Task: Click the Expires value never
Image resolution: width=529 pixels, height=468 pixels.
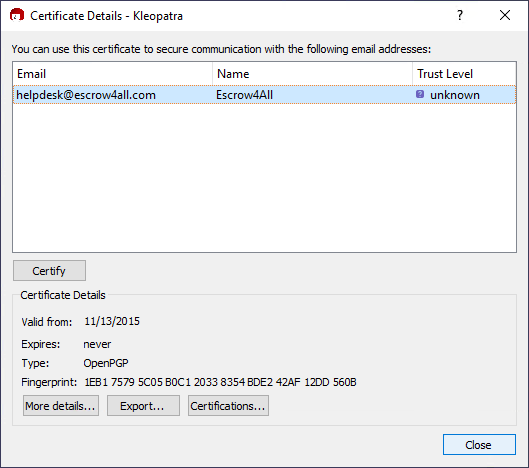Action: click(x=97, y=344)
